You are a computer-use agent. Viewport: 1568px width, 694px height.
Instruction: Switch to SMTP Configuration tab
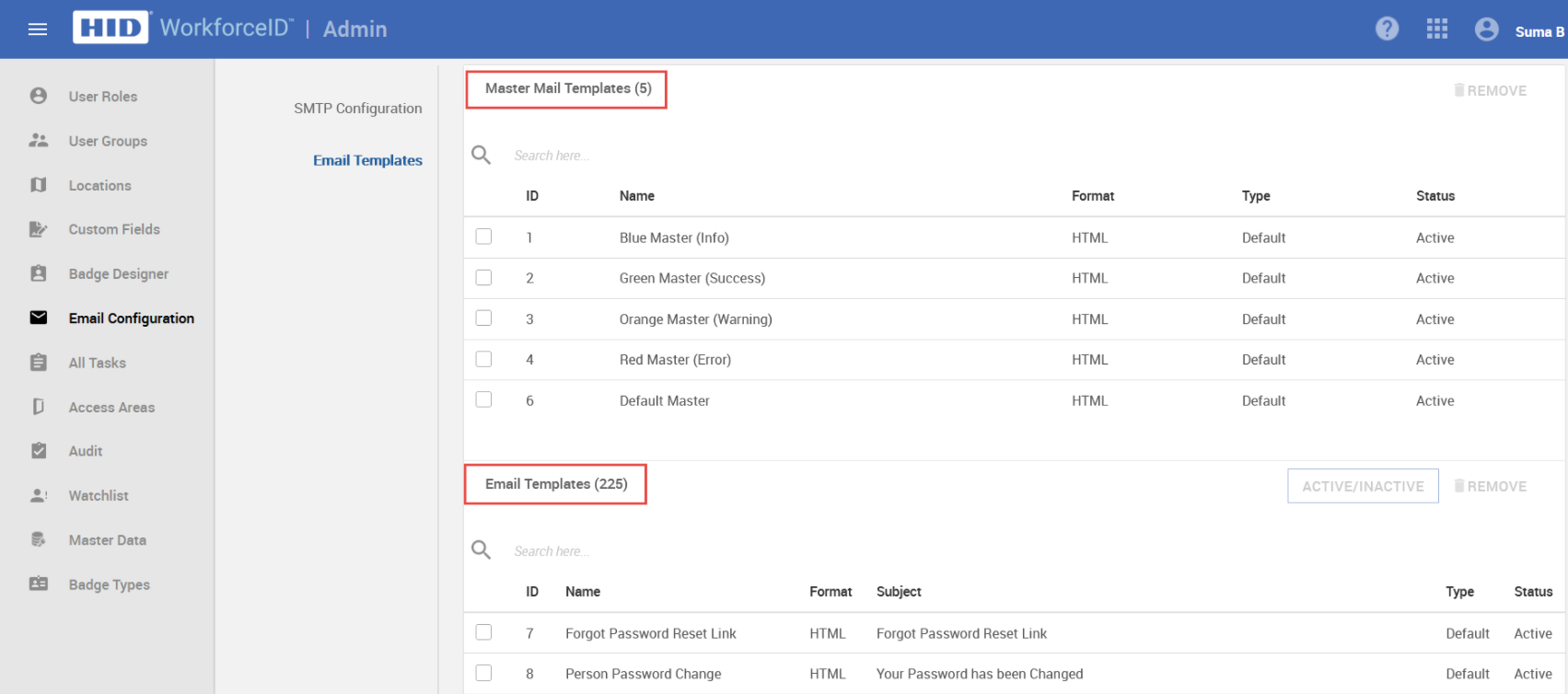tap(358, 109)
